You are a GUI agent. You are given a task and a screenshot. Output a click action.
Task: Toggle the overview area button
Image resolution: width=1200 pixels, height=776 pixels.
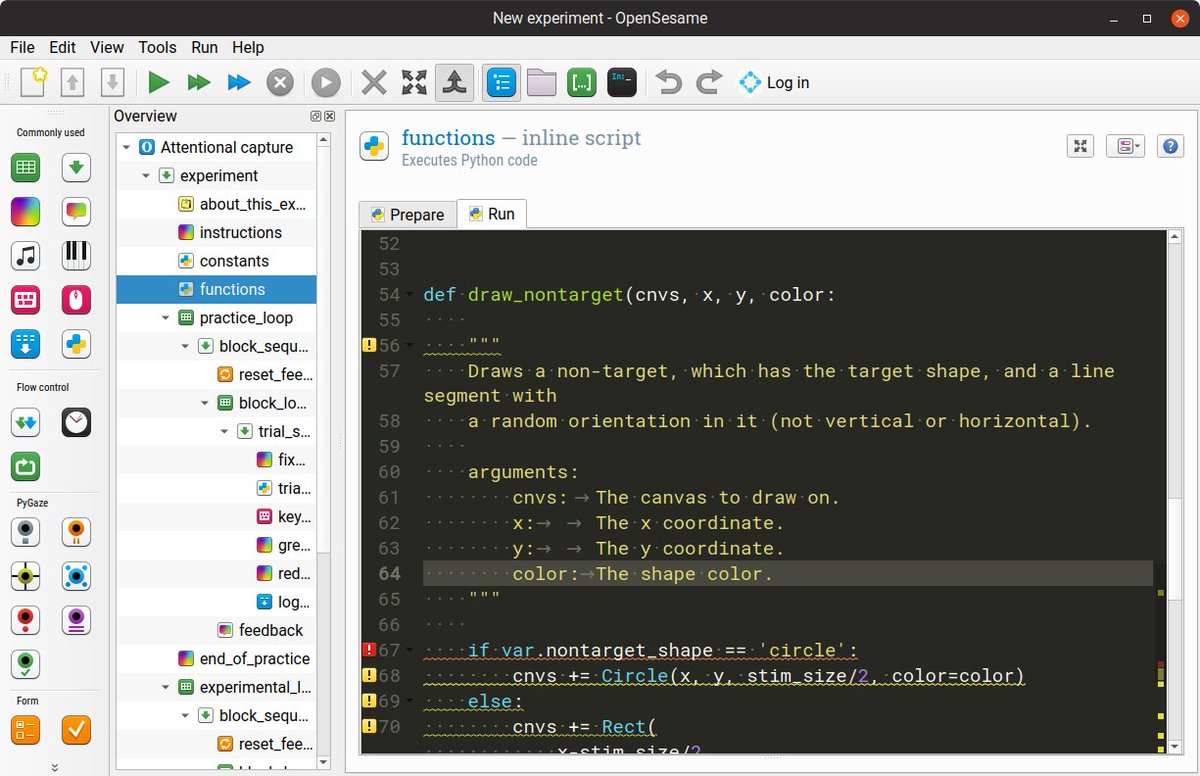pyautogui.click(x=502, y=82)
